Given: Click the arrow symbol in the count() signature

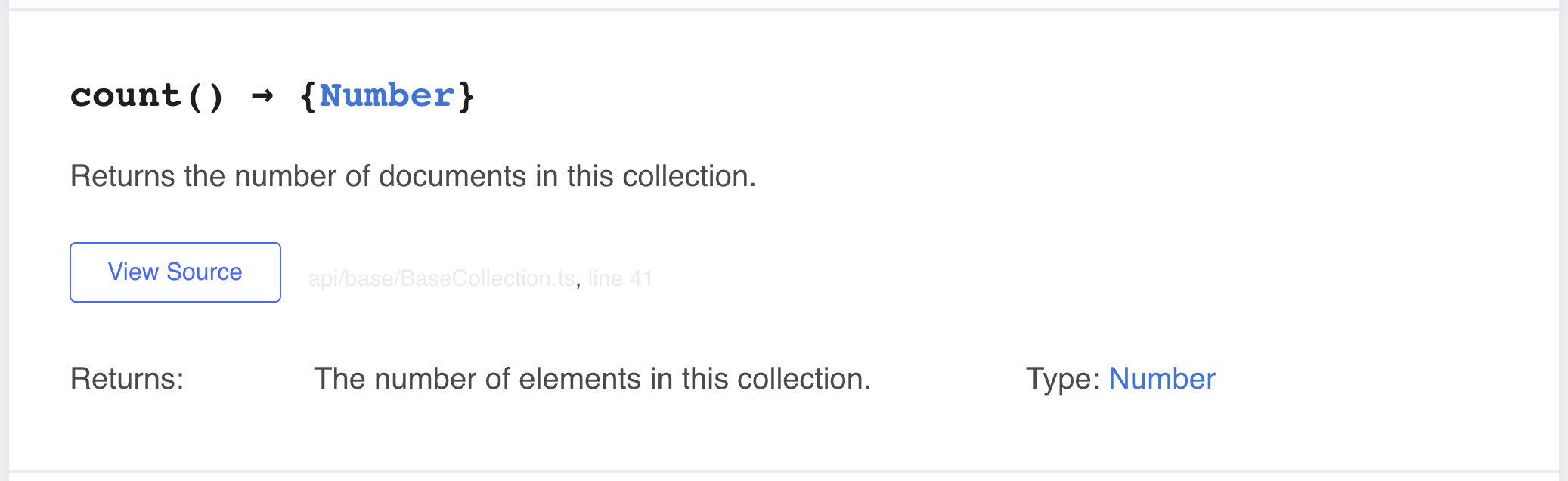Looking at the screenshot, I should click(262, 95).
